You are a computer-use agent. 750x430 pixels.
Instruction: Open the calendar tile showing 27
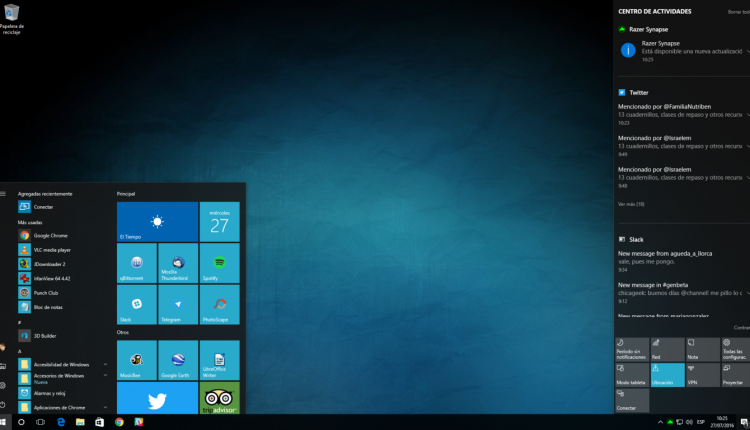(219, 221)
